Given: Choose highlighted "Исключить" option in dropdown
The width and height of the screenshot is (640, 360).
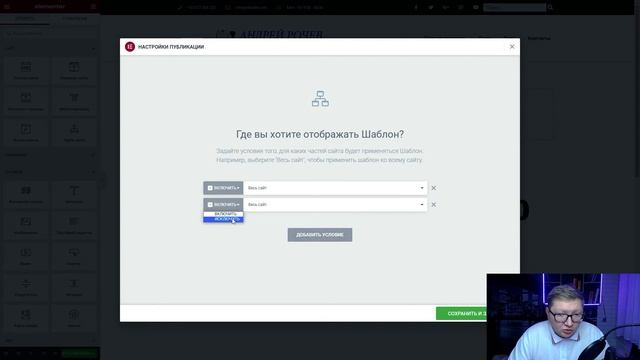Looking at the screenshot, I should [223, 219].
